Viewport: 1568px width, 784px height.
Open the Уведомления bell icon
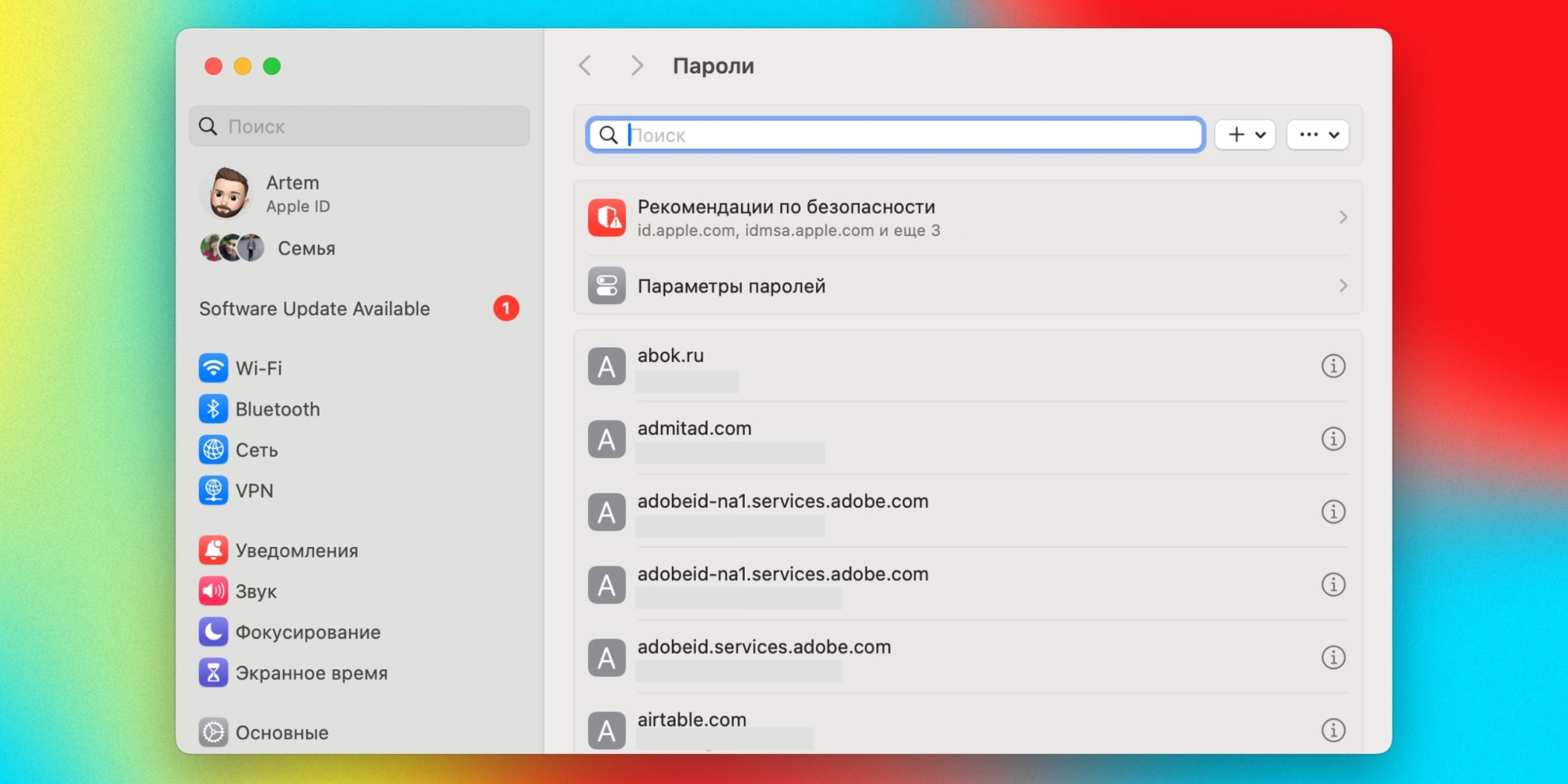[x=213, y=550]
